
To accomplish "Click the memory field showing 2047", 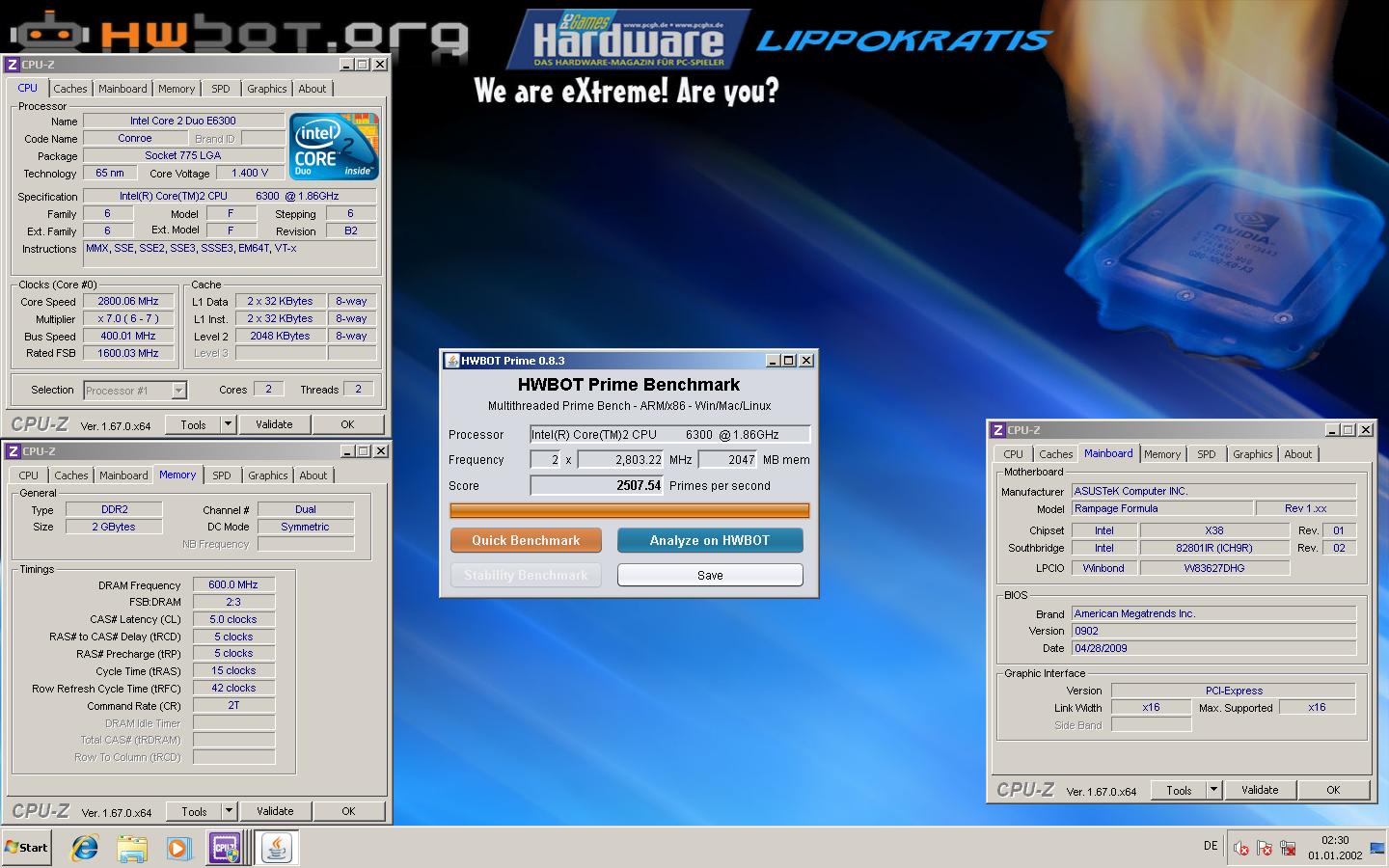I will [727, 460].
